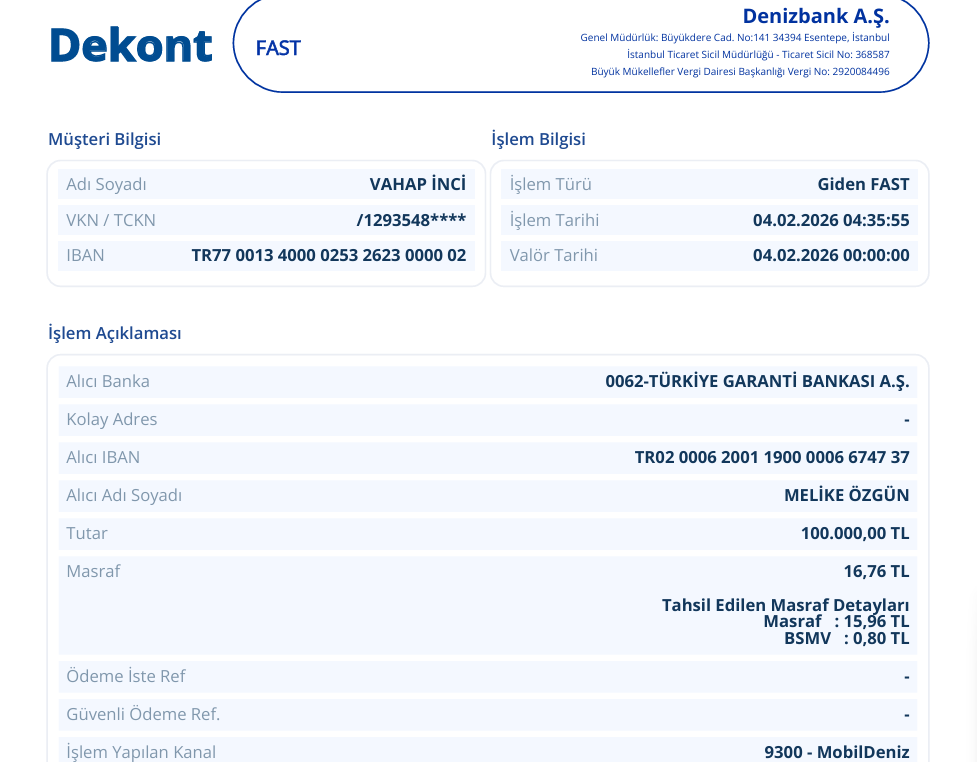Select the masked ID /1293548****

(x=411, y=220)
